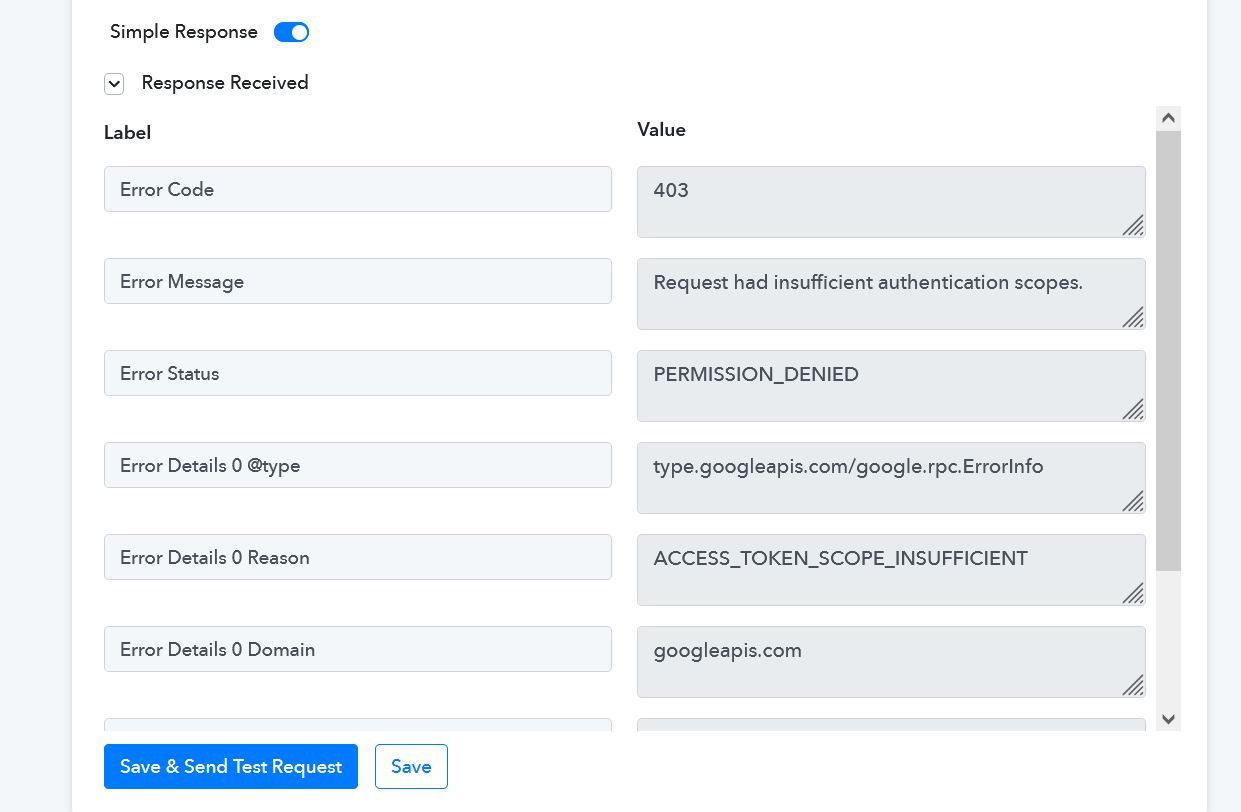Click resize handle of ErrorInfo type value
Image resolution: width=1241 pixels, height=812 pixels.
1133,502
